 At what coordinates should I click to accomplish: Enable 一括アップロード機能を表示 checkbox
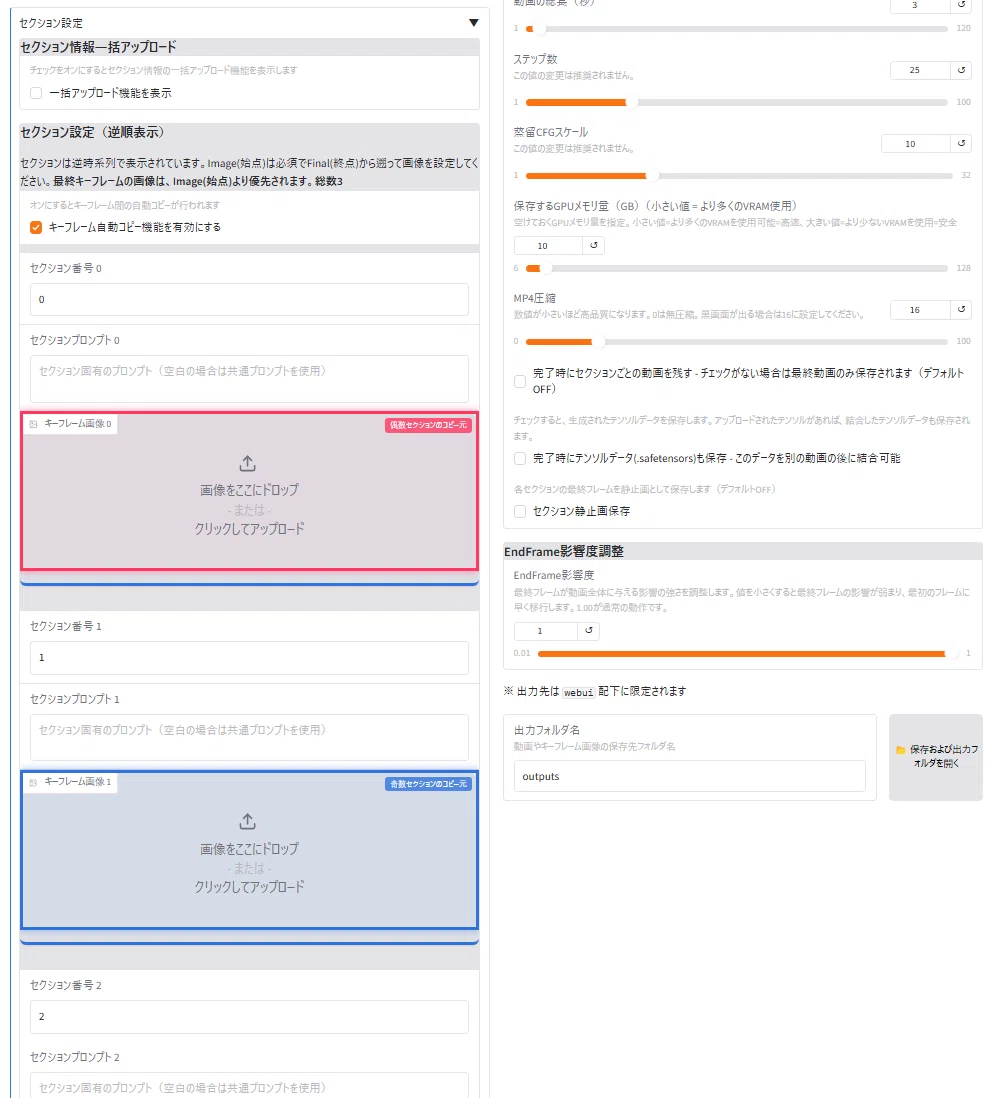[x=36, y=93]
